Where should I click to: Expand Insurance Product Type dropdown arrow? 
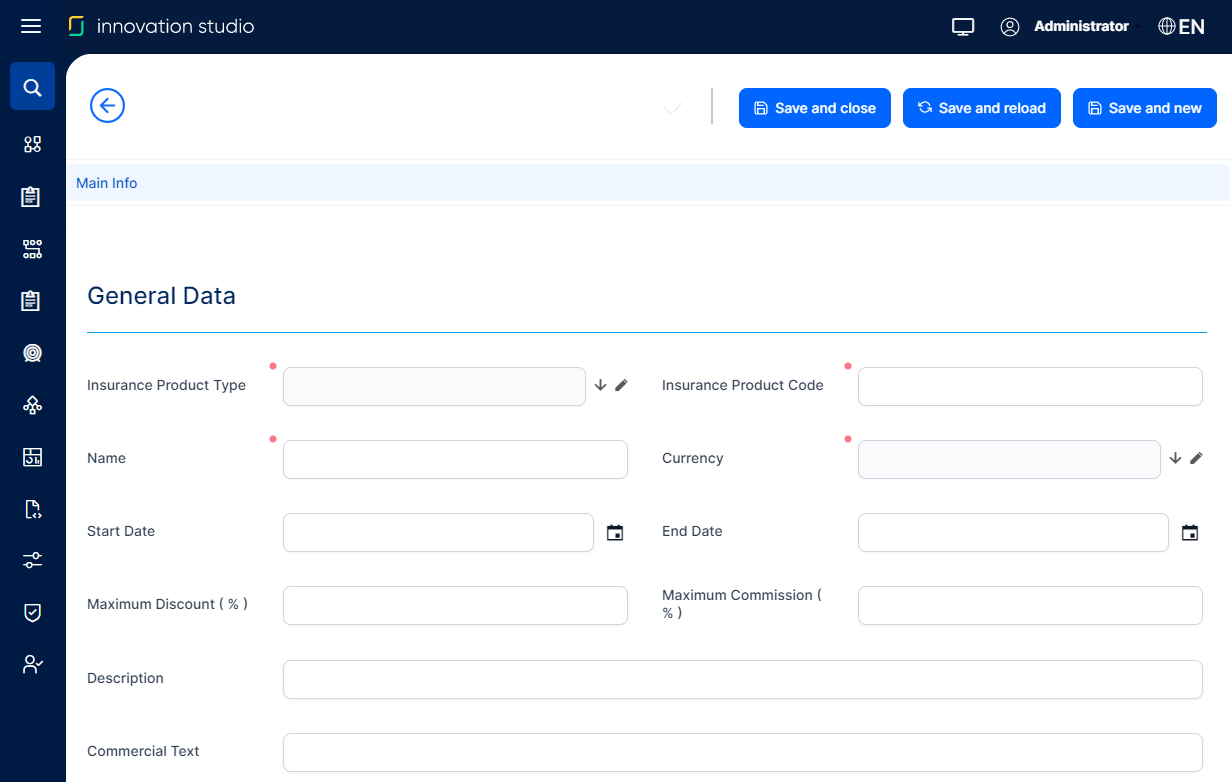(600, 385)
